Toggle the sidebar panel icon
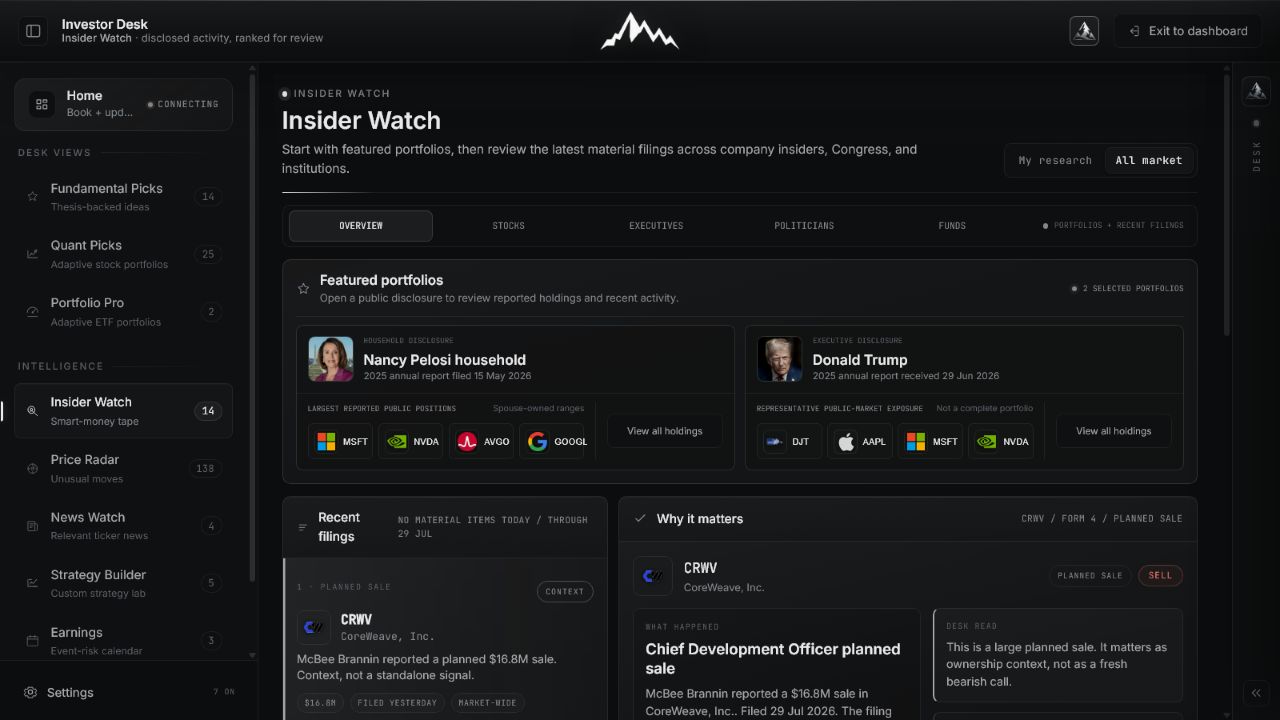 [x=33, y=31]
